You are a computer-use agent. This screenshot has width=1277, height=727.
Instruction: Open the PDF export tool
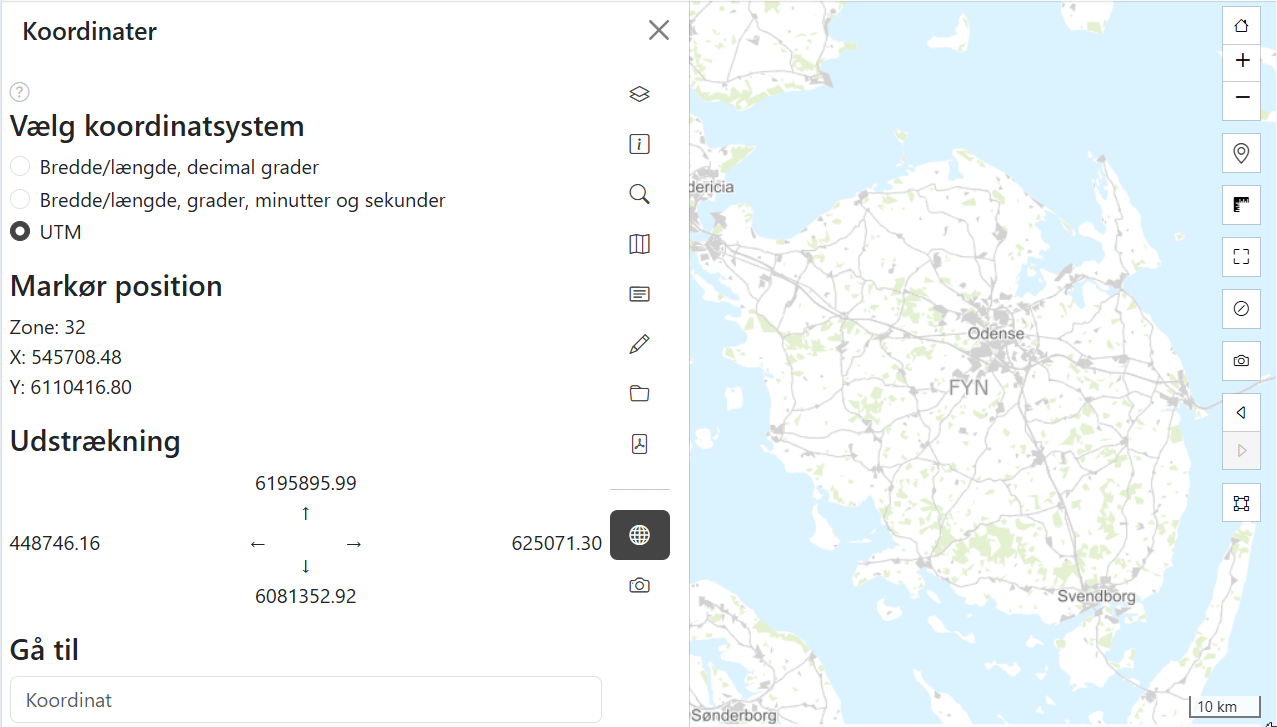coord(640,444)
